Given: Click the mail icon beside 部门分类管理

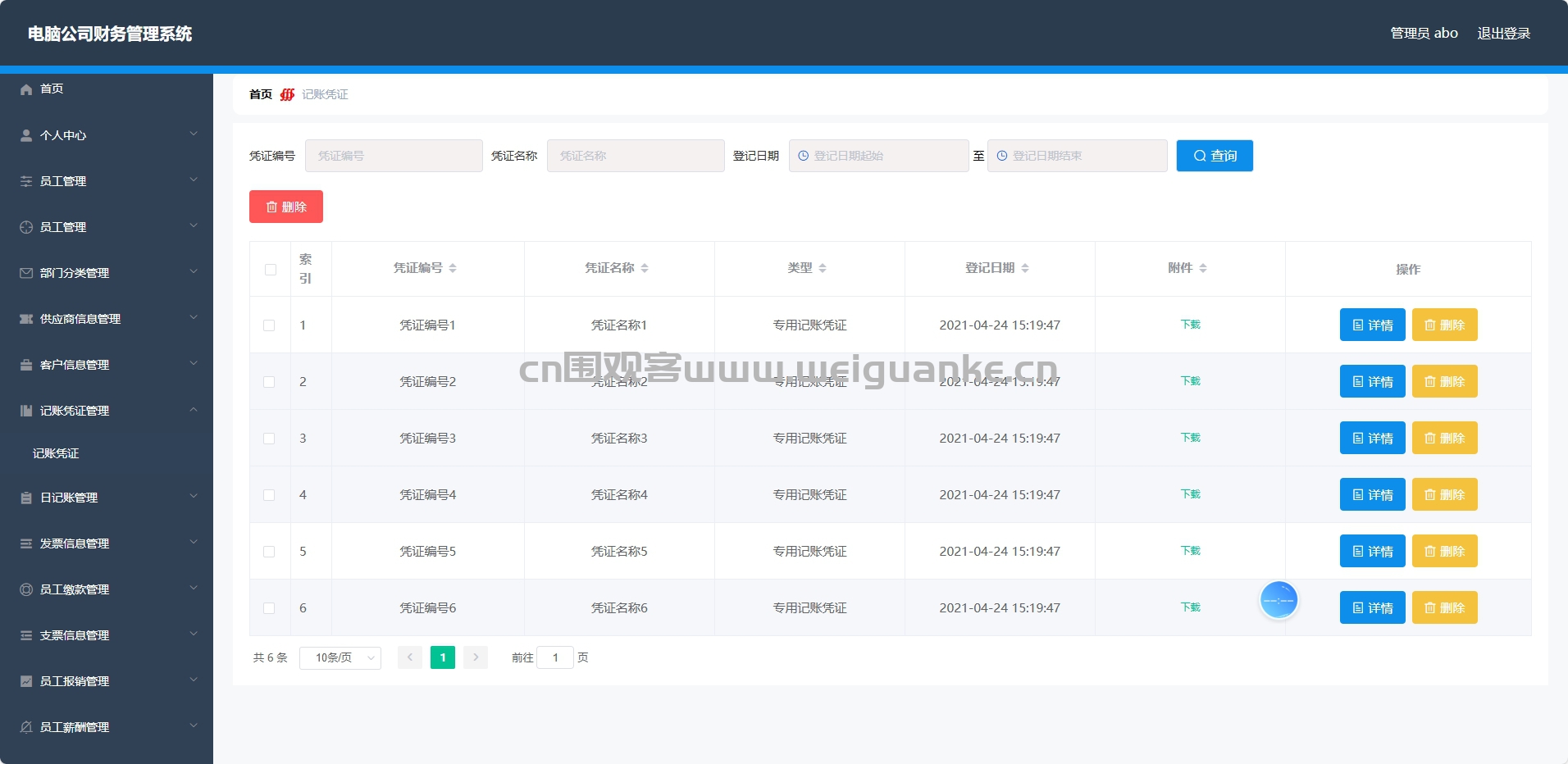Looking at the screenshot, I should coord(26,273).
